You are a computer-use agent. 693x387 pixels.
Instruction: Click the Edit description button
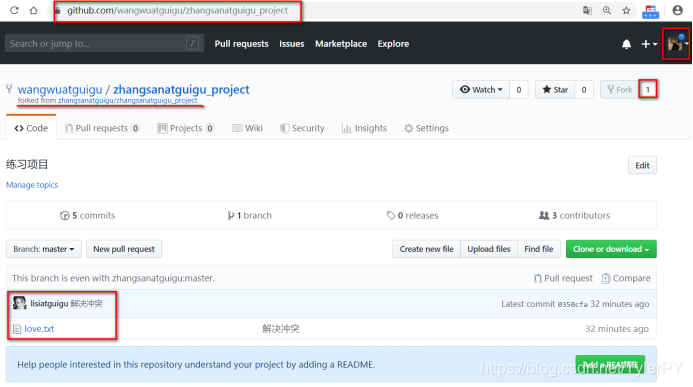(x=642, y=165)
